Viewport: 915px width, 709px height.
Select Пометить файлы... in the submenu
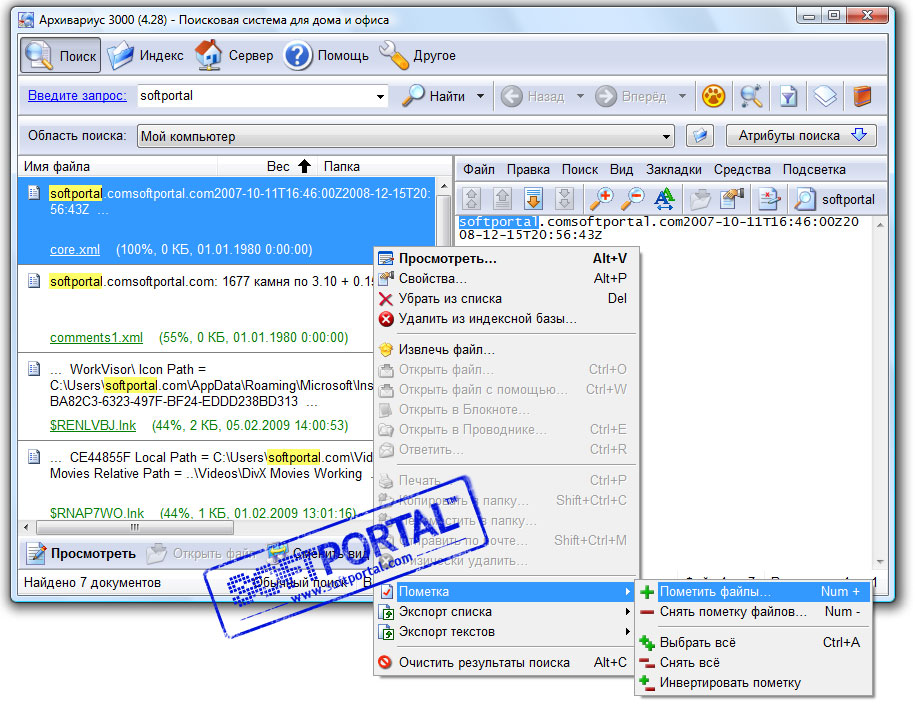(x=753, y=592)
